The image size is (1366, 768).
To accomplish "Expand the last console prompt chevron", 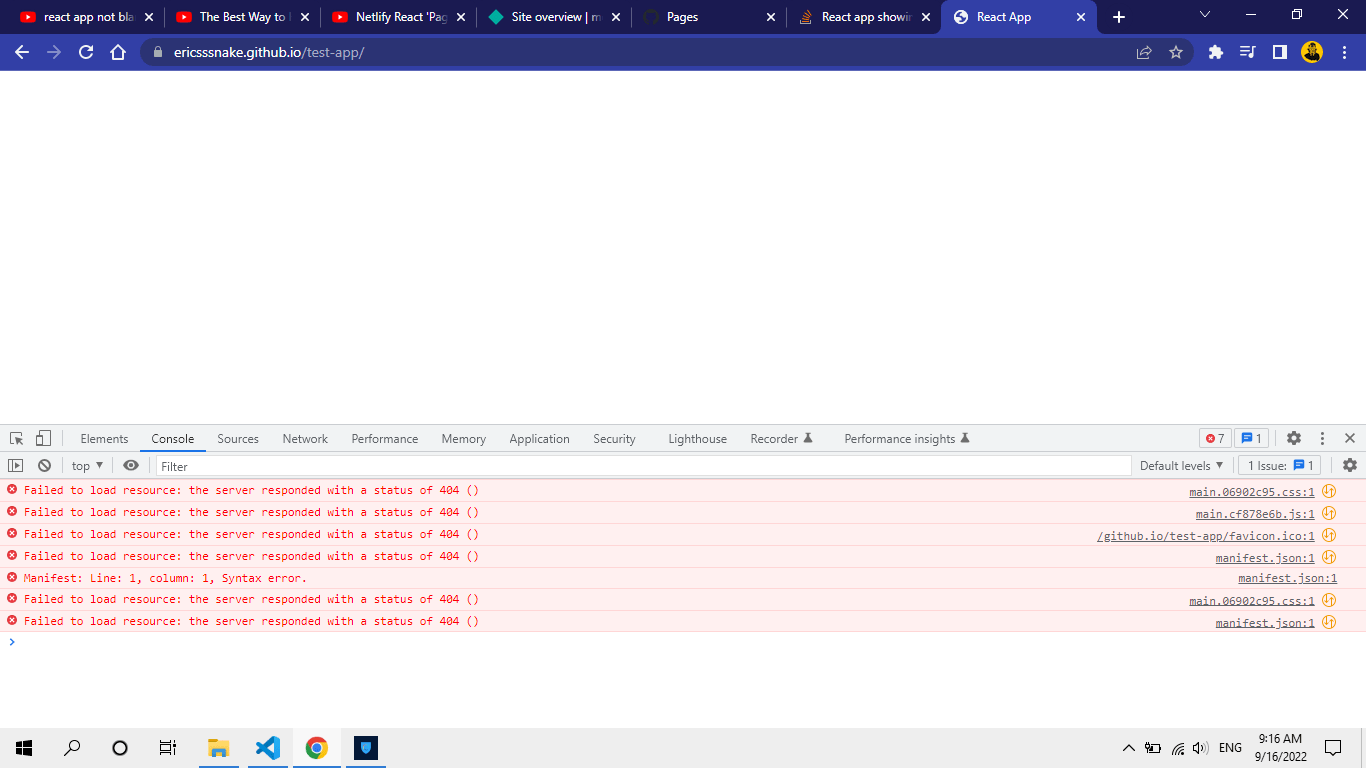I will (12, 642).
